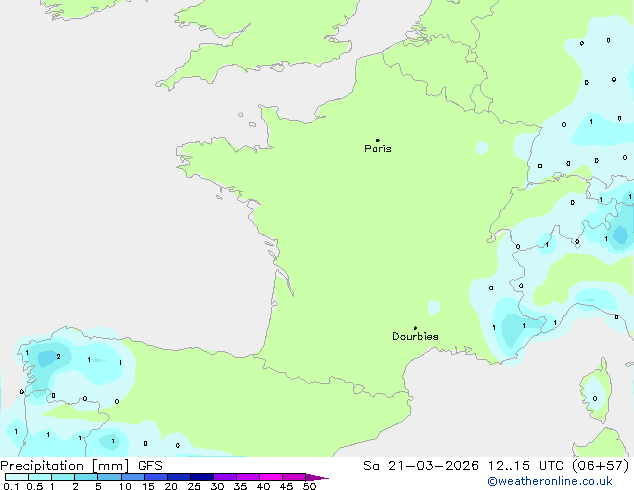
Task: Click the '(06+57)' forecast run text
Action: [600, 466]
